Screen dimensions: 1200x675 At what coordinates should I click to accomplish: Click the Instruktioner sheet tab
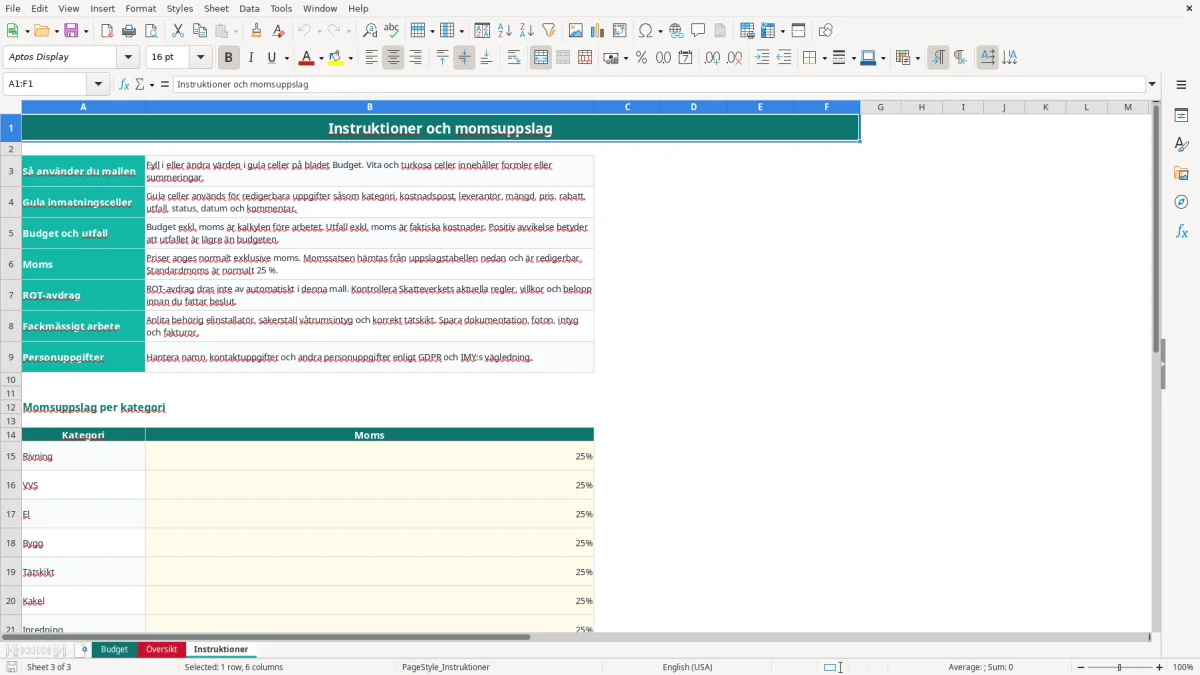point(221,650)
